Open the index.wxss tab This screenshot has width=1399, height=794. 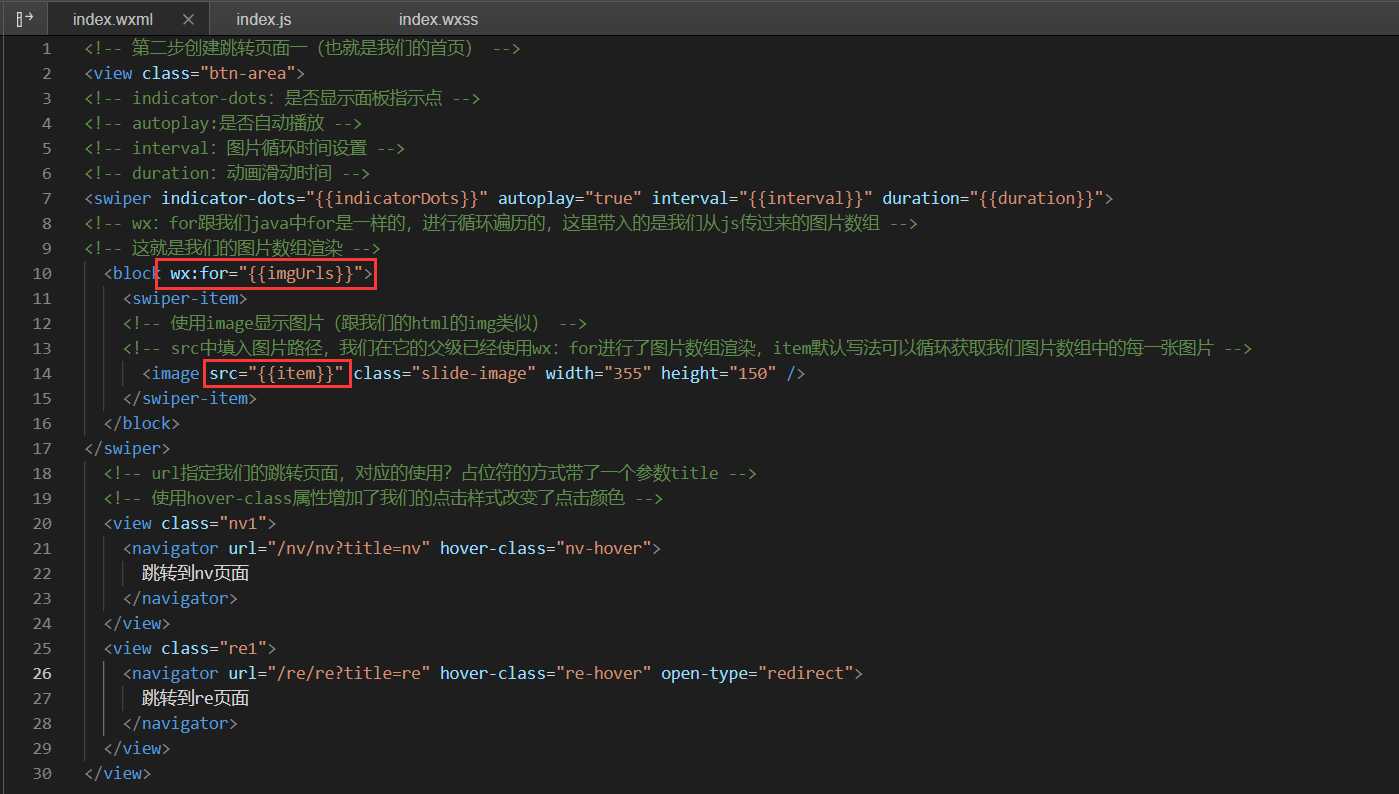440,19
